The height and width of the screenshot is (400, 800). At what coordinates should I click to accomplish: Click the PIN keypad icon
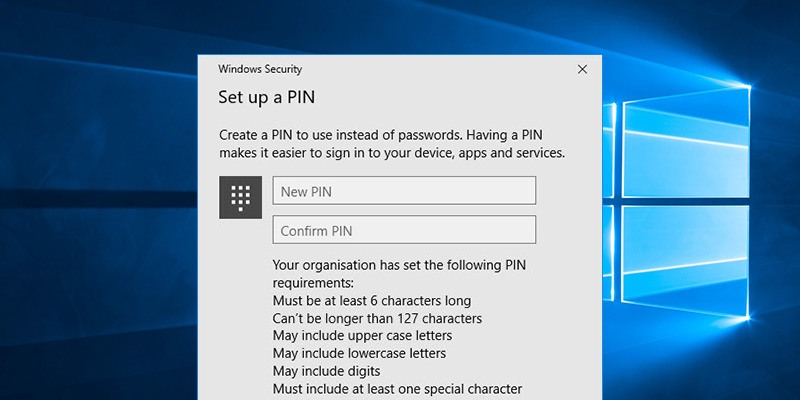240,197
